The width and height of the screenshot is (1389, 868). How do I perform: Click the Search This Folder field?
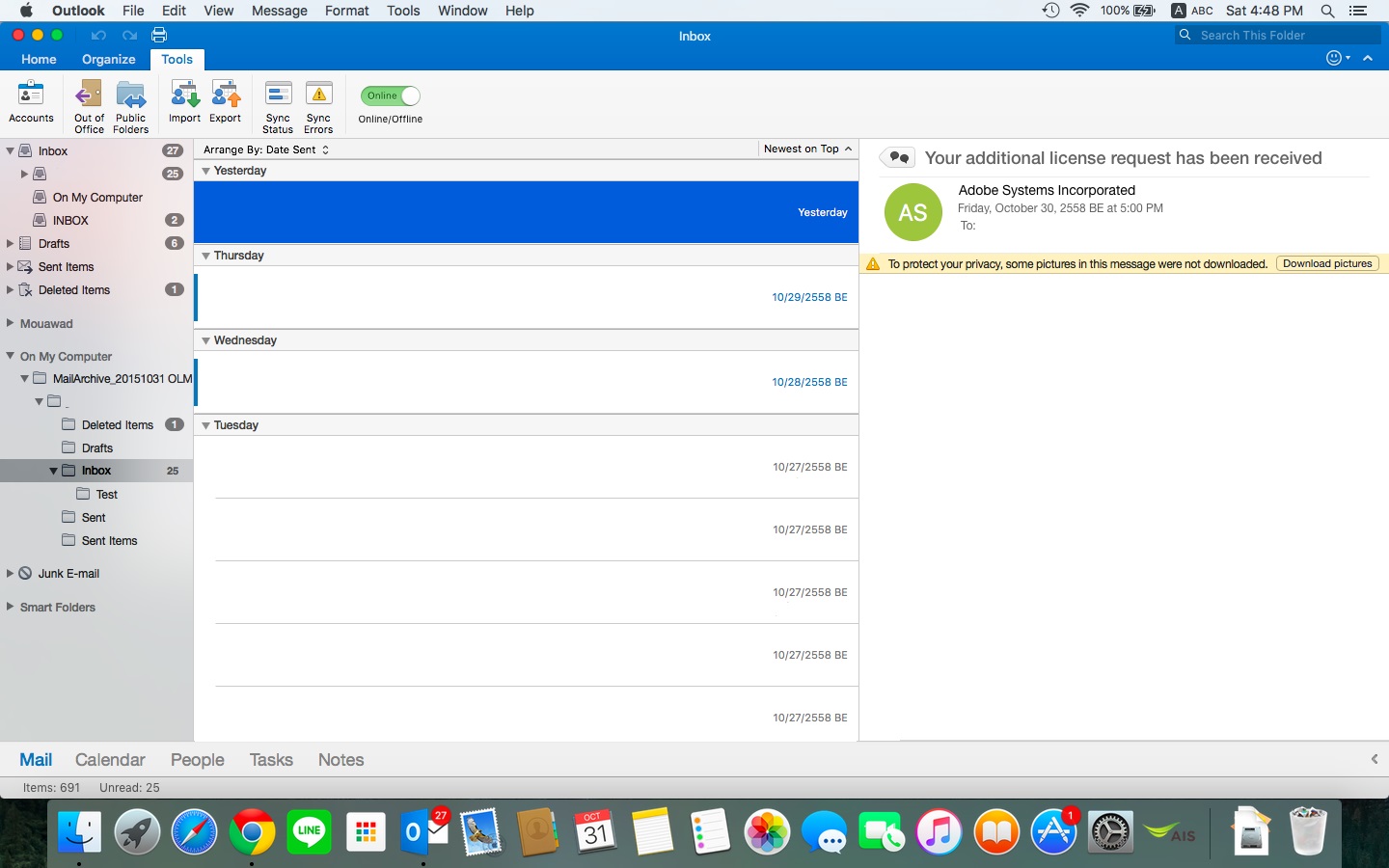(1277, 35)
